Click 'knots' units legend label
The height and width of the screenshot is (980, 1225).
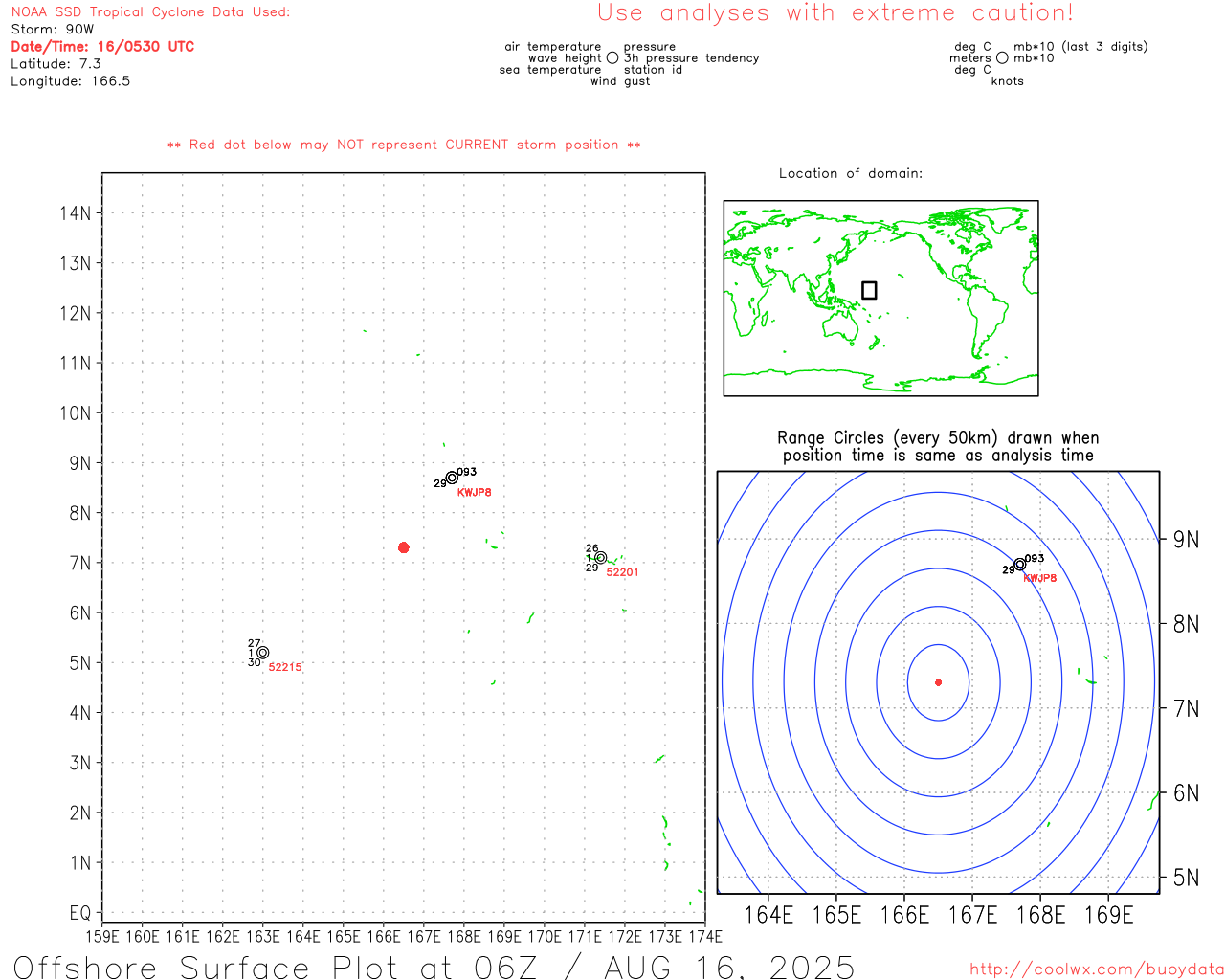pyautogui.click(x=1007, y=80)
